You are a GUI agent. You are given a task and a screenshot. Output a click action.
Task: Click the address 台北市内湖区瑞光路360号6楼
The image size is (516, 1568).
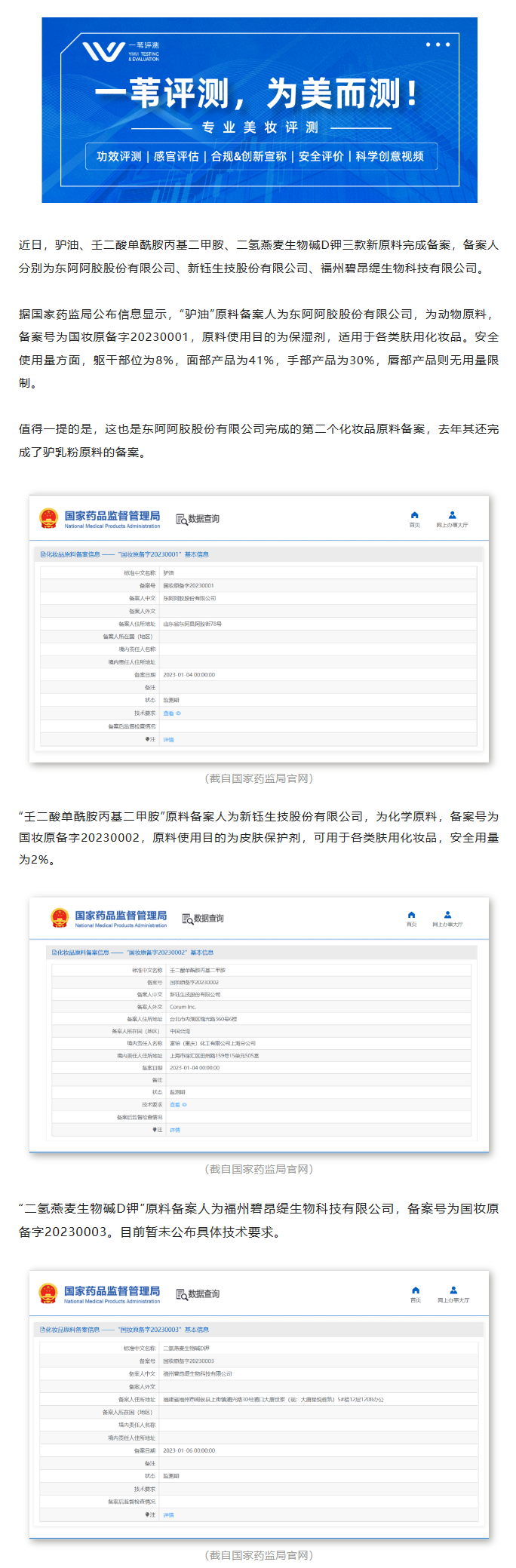click(203, 1019)
